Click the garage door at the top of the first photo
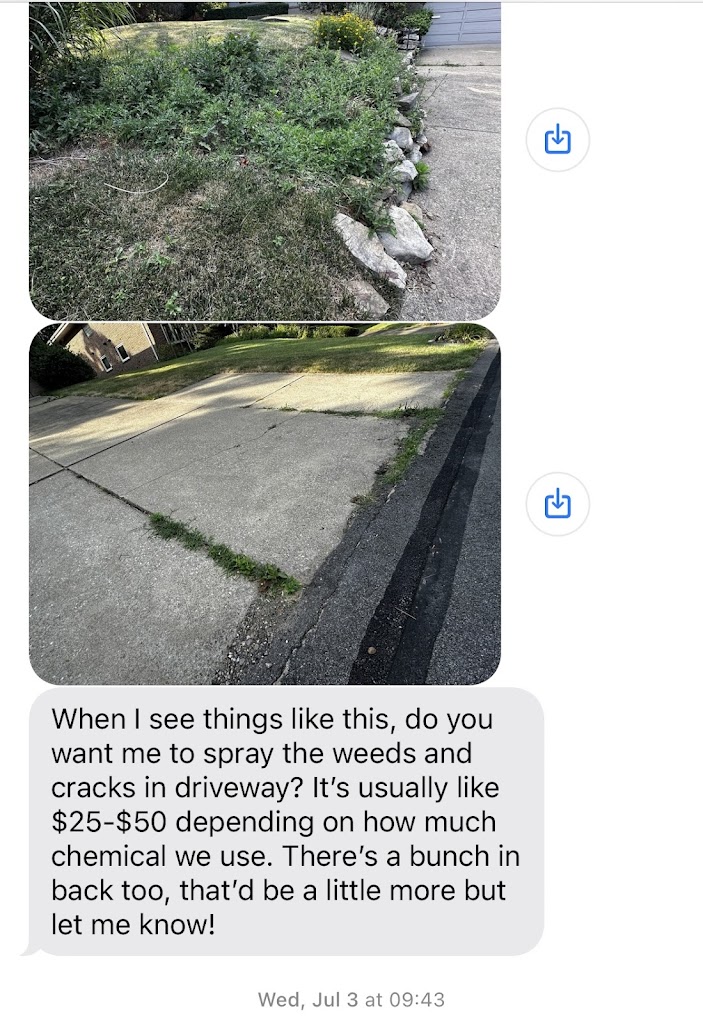 coord(461,24)
